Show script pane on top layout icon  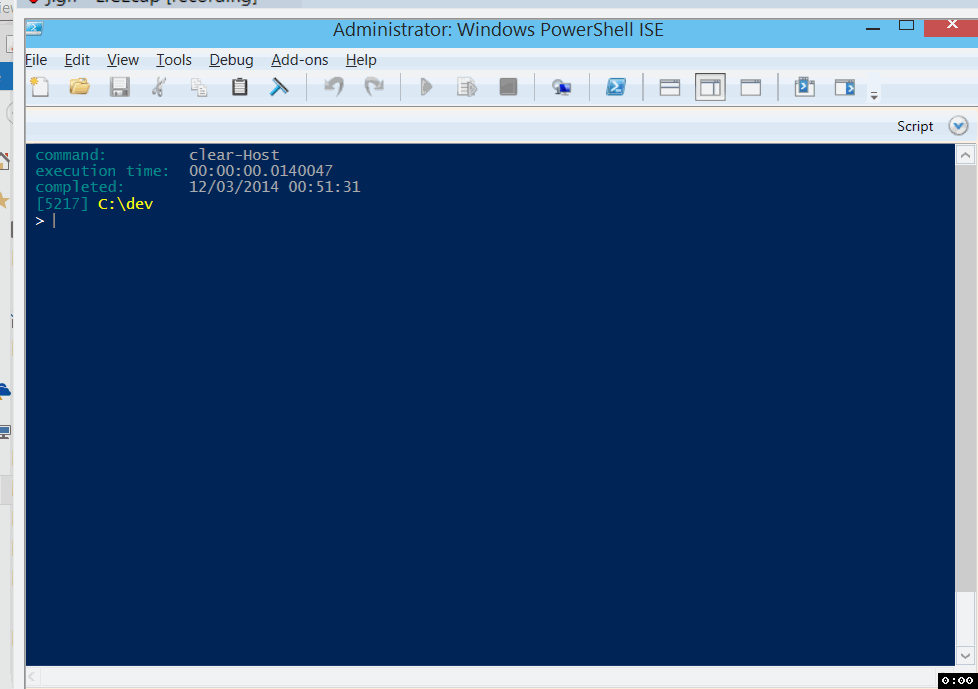[x=670, y=87]
